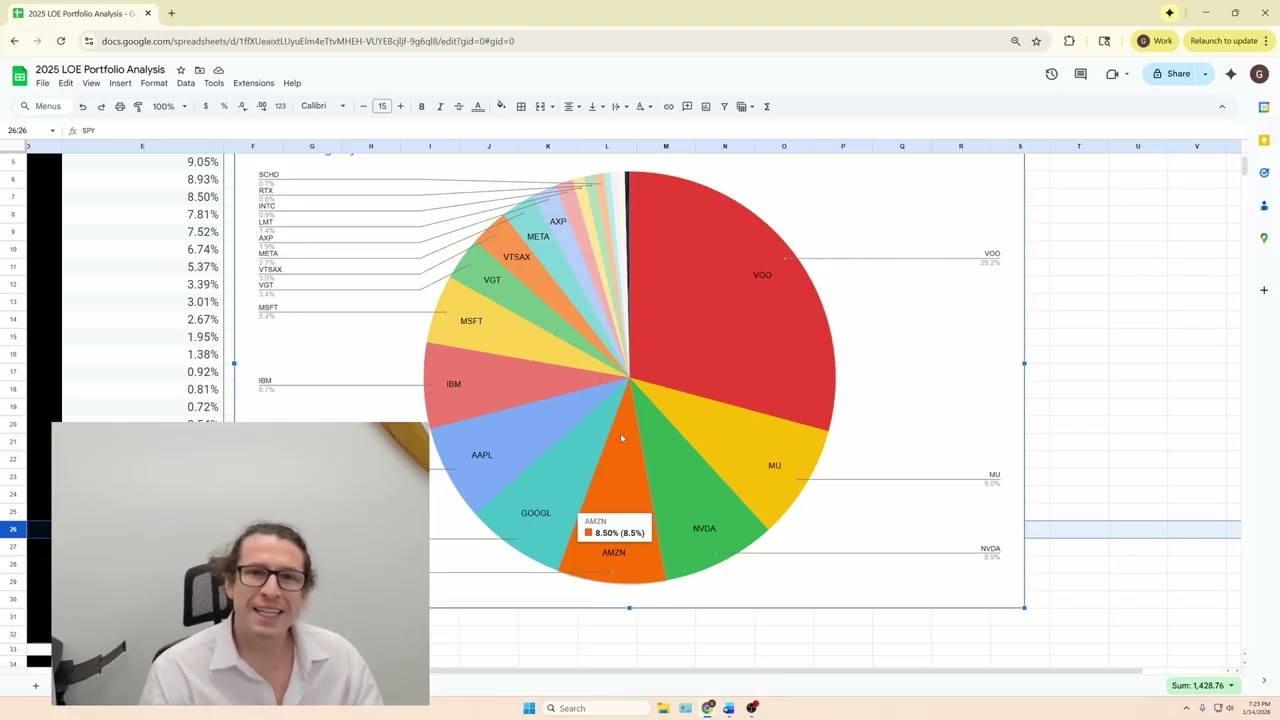Expand the Share options arrow
Viewport: 1280px width, 720px height.
tap(1205, 74)
